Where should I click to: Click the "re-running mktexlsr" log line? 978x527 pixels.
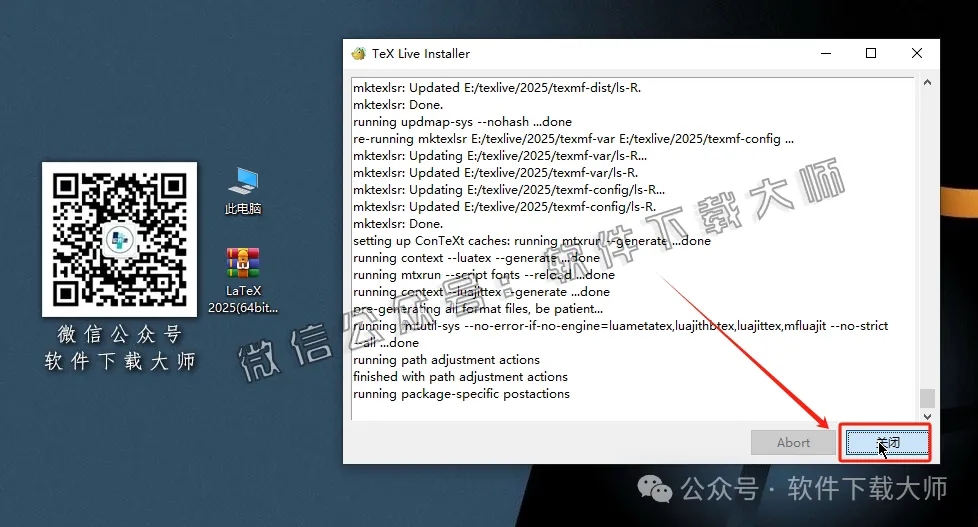[x=573, y=139]
